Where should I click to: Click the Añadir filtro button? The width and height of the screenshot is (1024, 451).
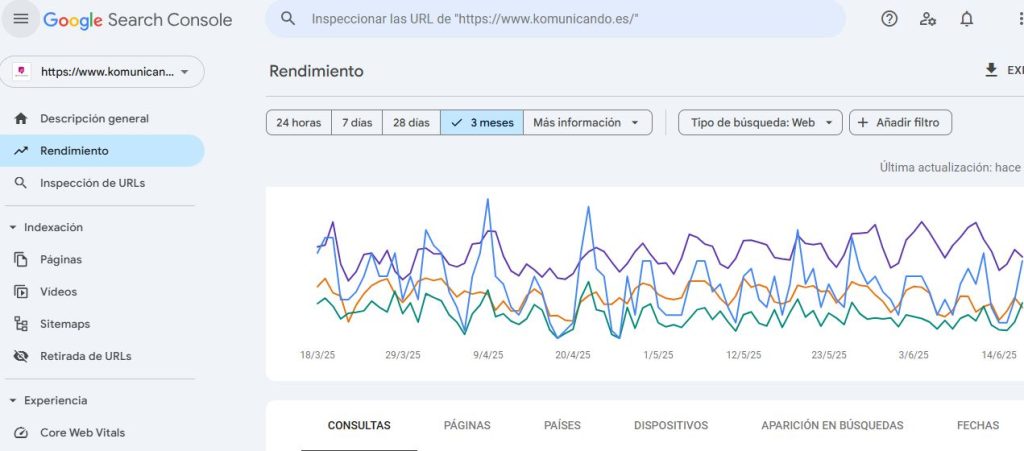901,123
